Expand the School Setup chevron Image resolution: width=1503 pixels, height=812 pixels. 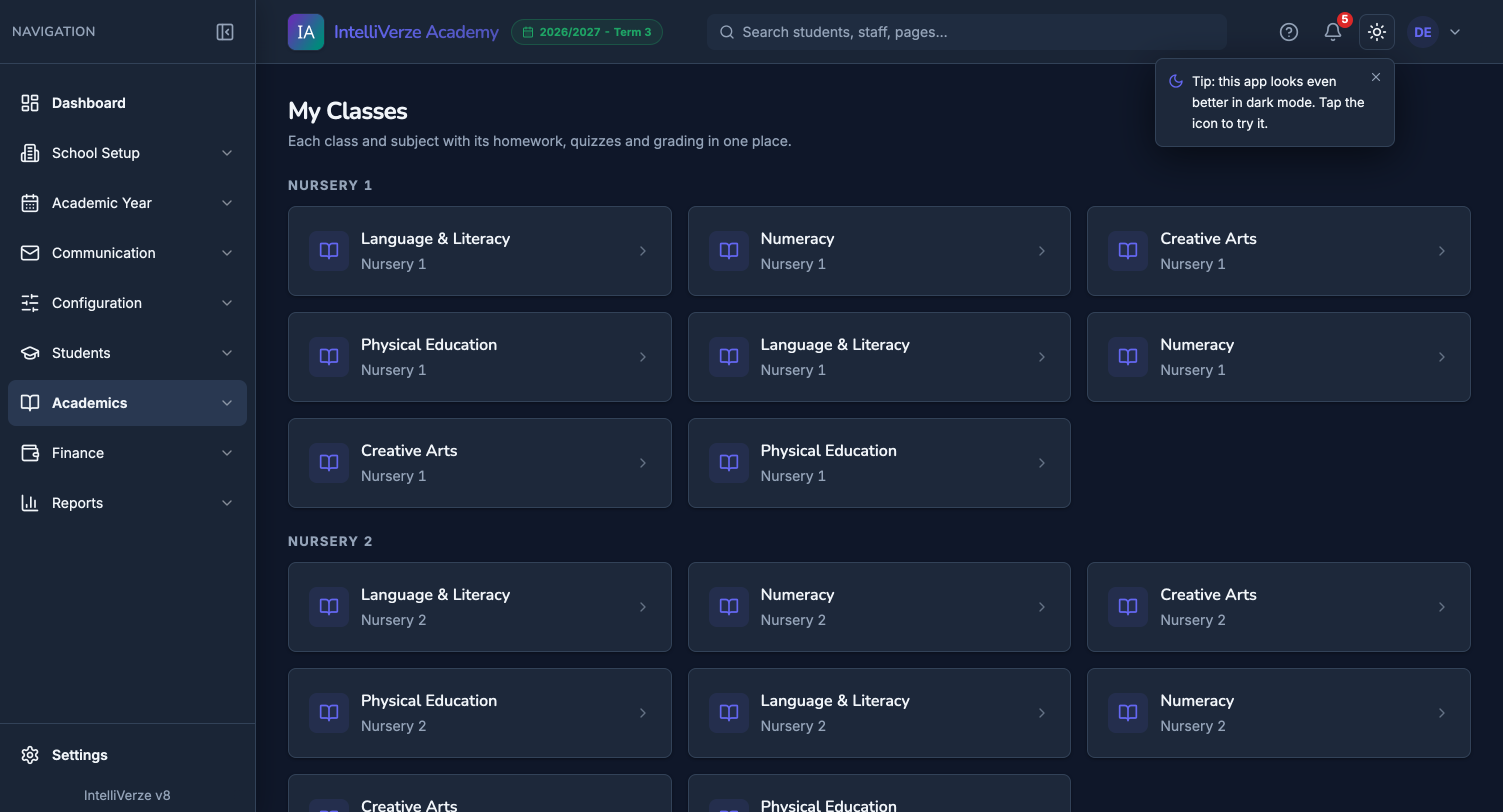coord(227,153)
